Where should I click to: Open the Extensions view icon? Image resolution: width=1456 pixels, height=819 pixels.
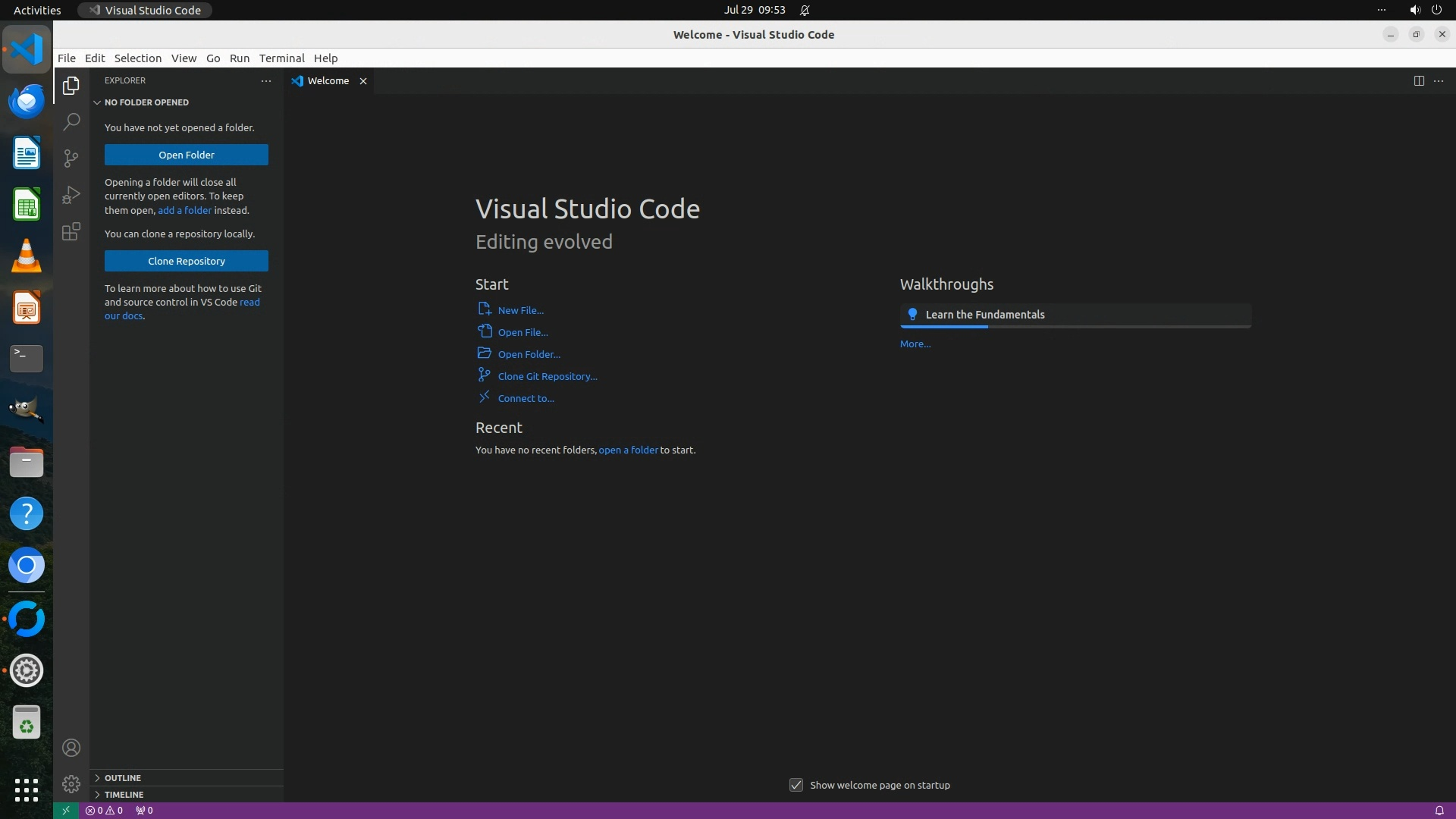point(71,231)
